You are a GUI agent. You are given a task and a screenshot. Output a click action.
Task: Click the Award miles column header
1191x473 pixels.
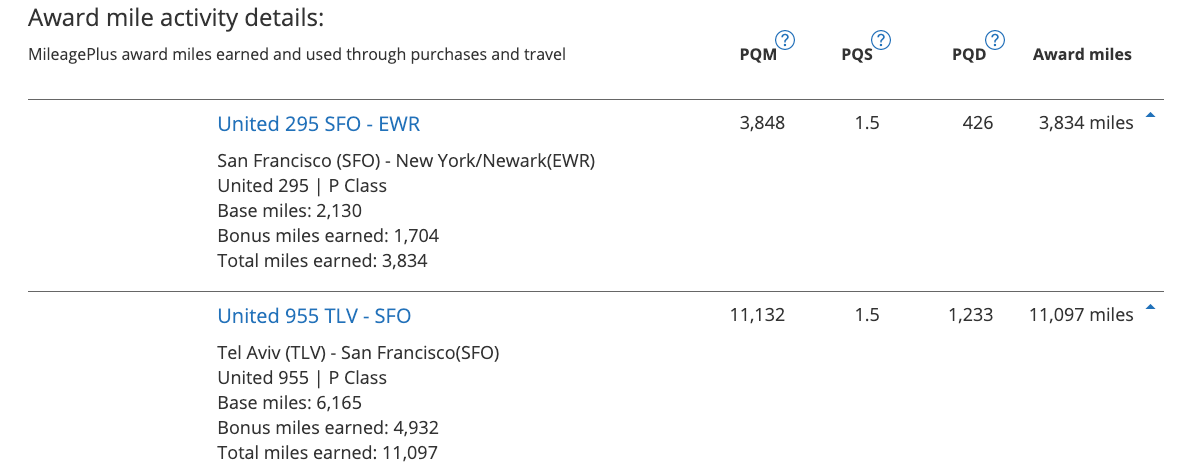(1082, 55)
